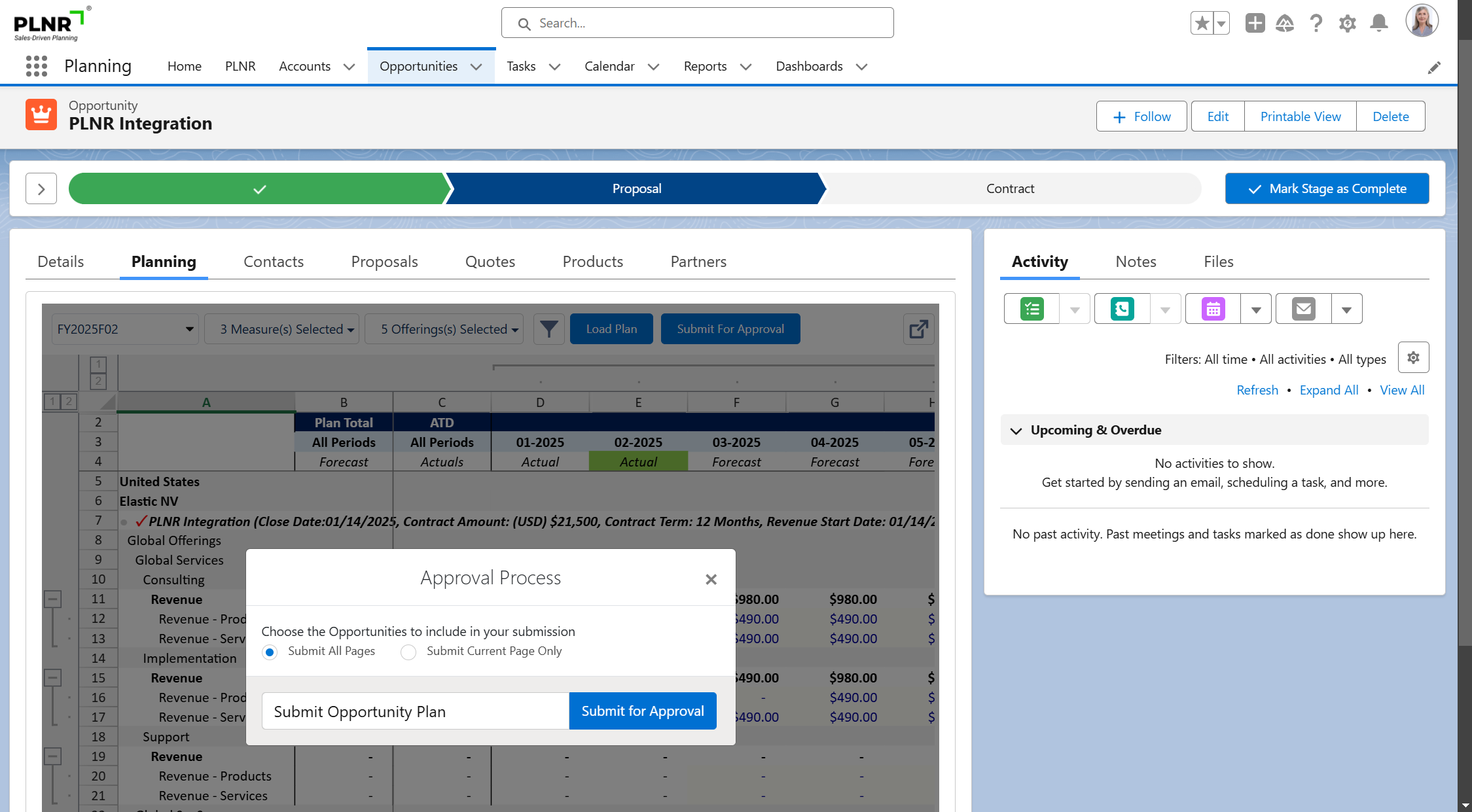Open the App Launcher grid icon
This screenshot has width=1472, height=812.
tap(37, 66)
